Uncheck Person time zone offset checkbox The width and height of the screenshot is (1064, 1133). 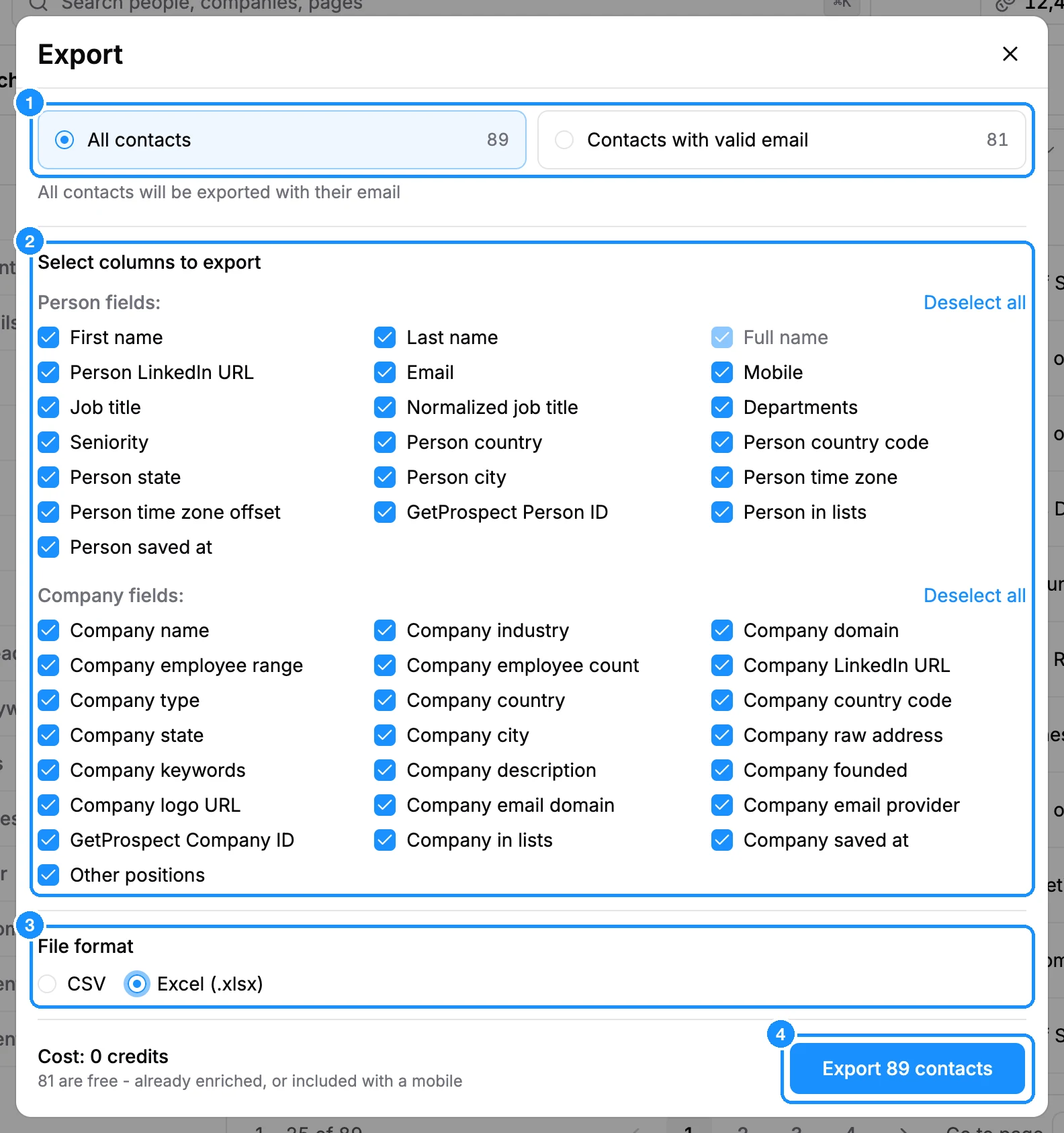(49, 512)
